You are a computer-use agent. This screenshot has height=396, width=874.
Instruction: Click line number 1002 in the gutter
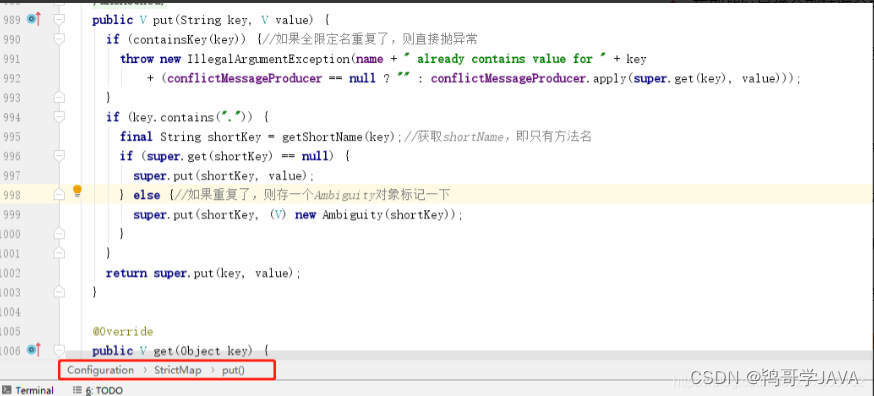[x=11, y=273]
